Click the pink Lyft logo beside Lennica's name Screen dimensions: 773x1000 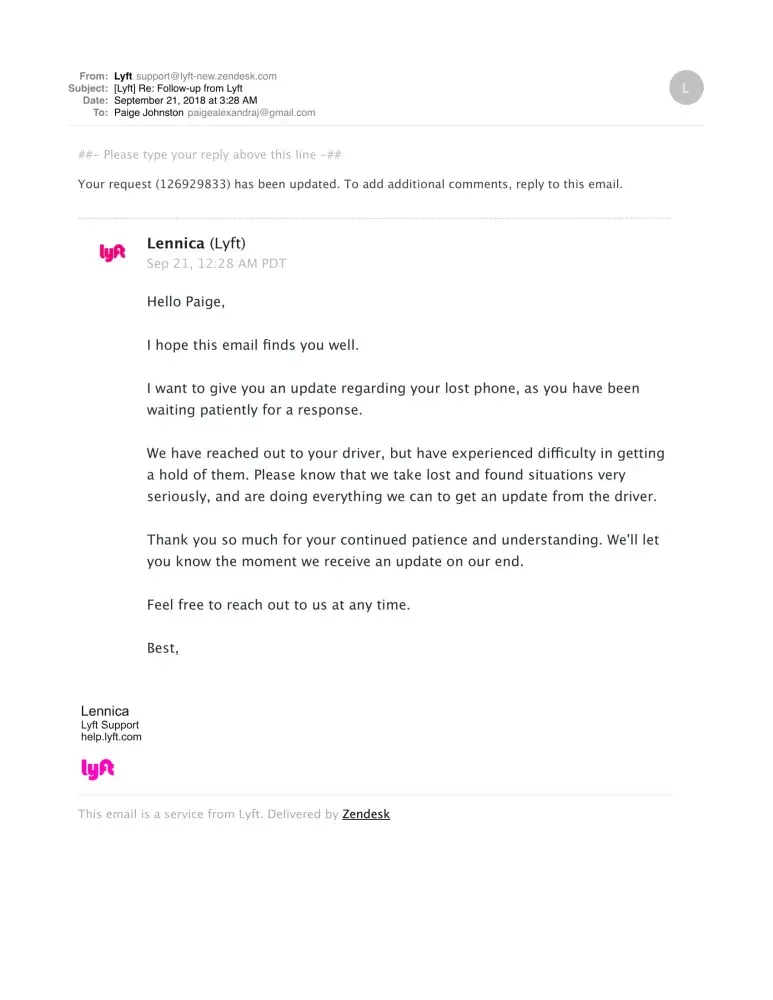pos(112,253)
